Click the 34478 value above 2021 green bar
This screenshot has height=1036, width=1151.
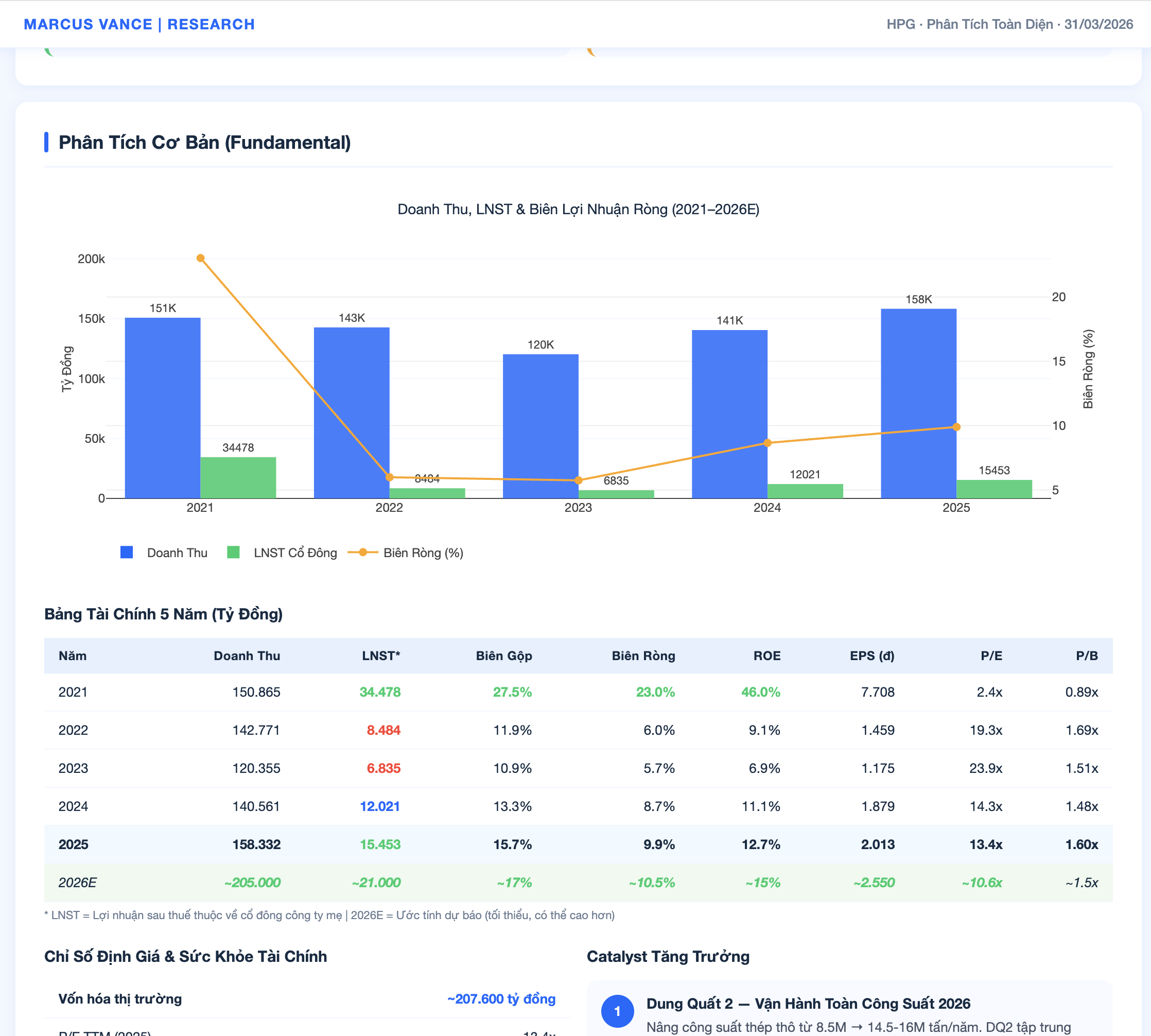237,447
